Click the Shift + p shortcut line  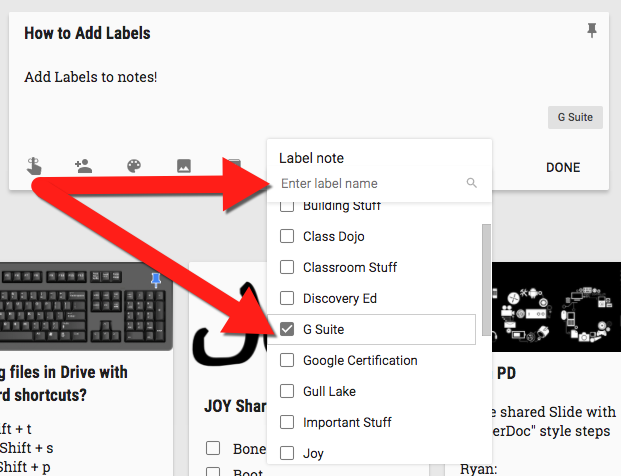pos(25,467)
